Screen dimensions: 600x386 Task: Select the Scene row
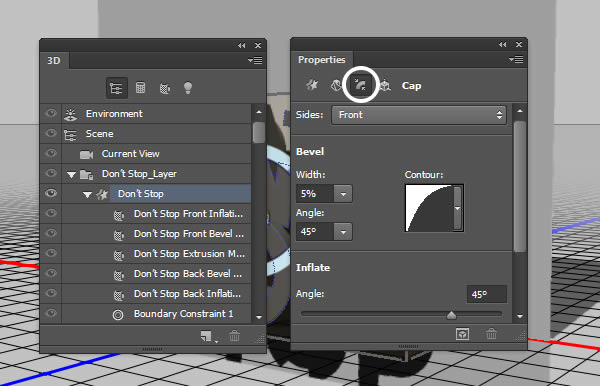tap(157, 134)
